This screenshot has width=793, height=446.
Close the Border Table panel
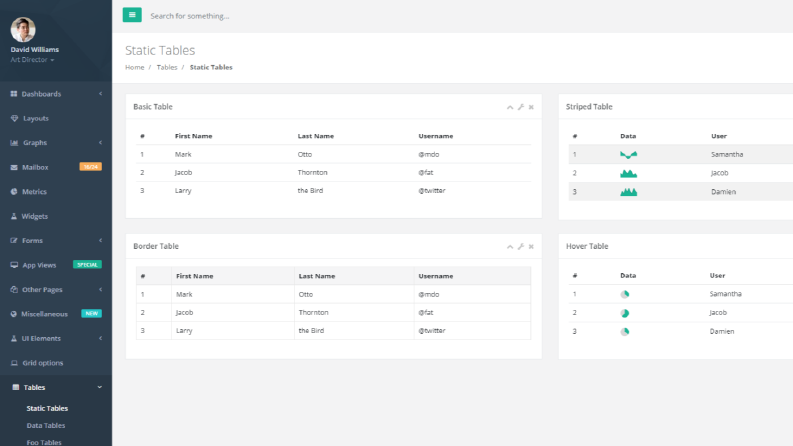point(531,247)
